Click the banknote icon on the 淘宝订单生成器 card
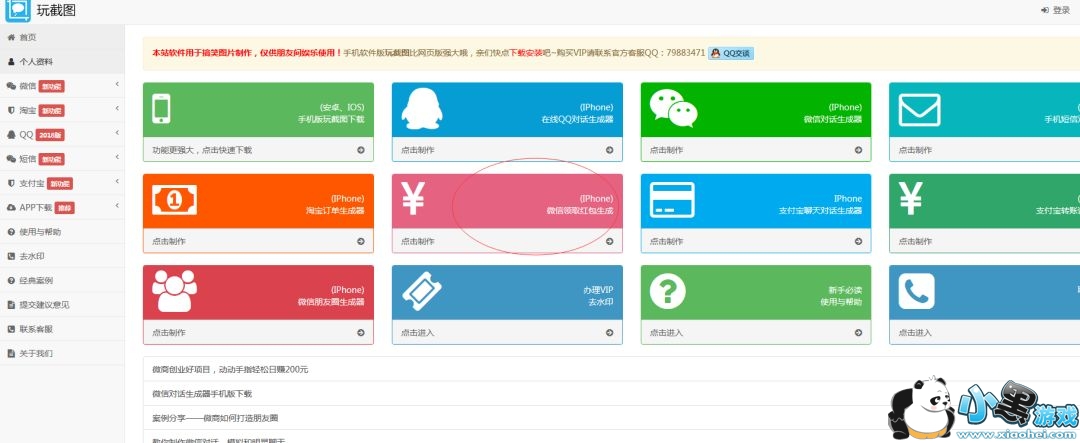 click(x=174, y=200)
